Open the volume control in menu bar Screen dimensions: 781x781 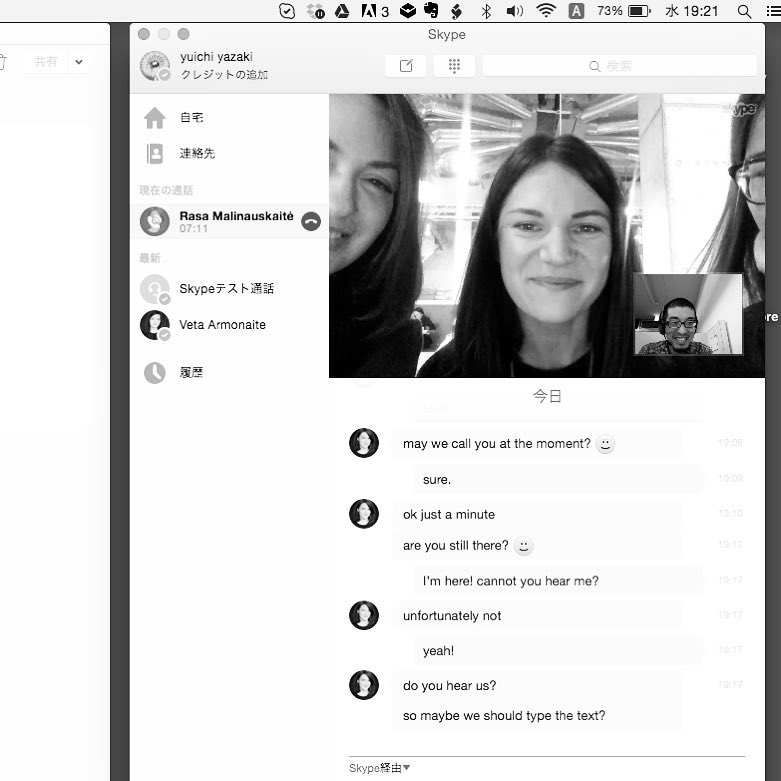click(x=515, y=11)
